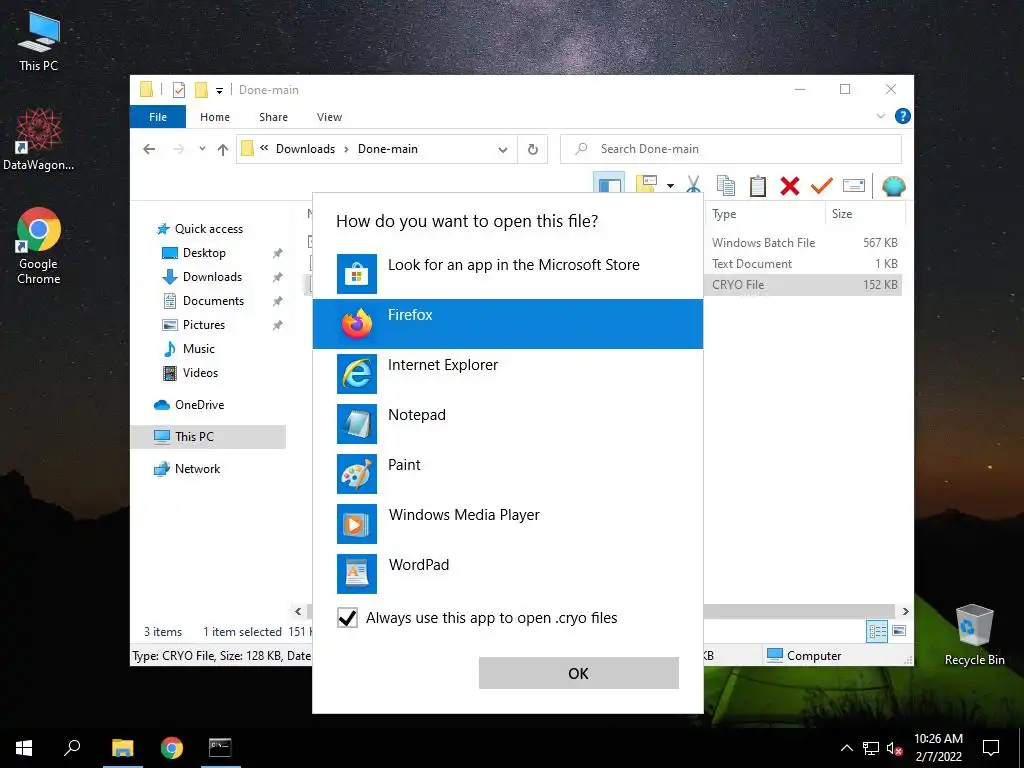1024x768 pixels.
Task: Select Network in navigation pane
Action: tap(197, 469)
